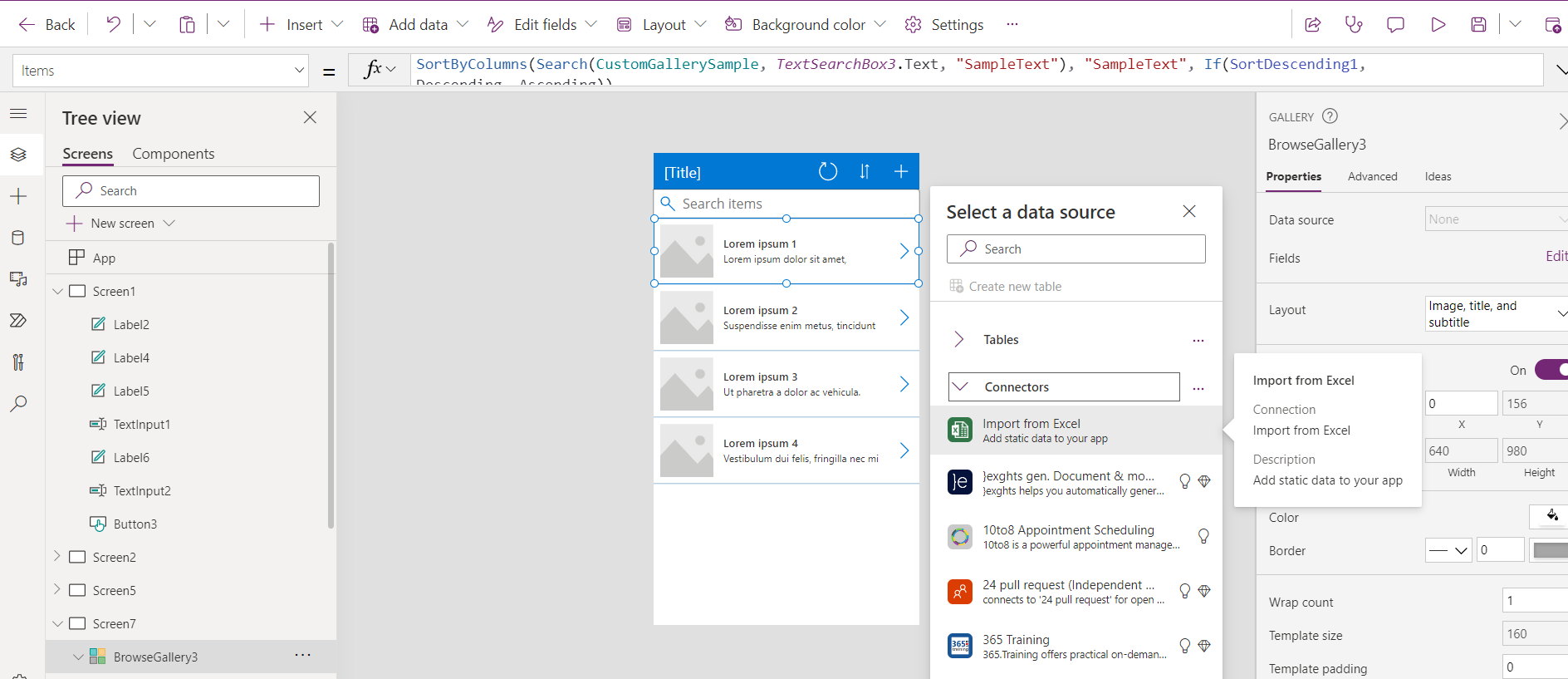Click the Color fill picker button
This screenshot has height=679, width=1568.
[x=1550, y=516]
